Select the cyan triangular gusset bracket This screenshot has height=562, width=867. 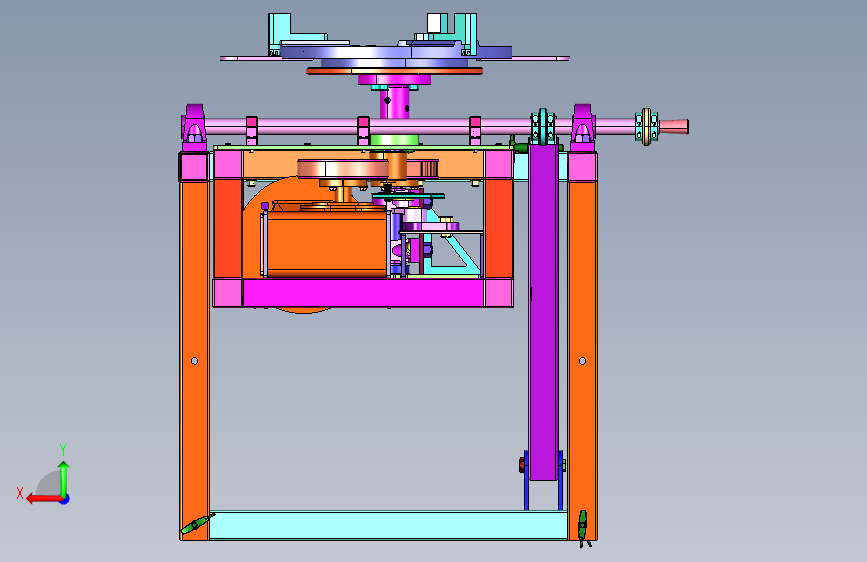click(x=452, y=243)
